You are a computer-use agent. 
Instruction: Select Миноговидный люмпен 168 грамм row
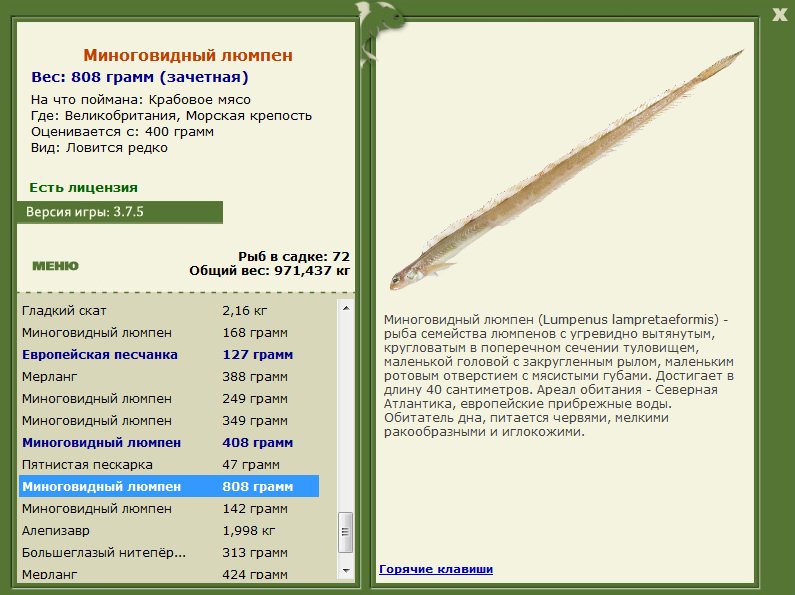tap(169, 332)
